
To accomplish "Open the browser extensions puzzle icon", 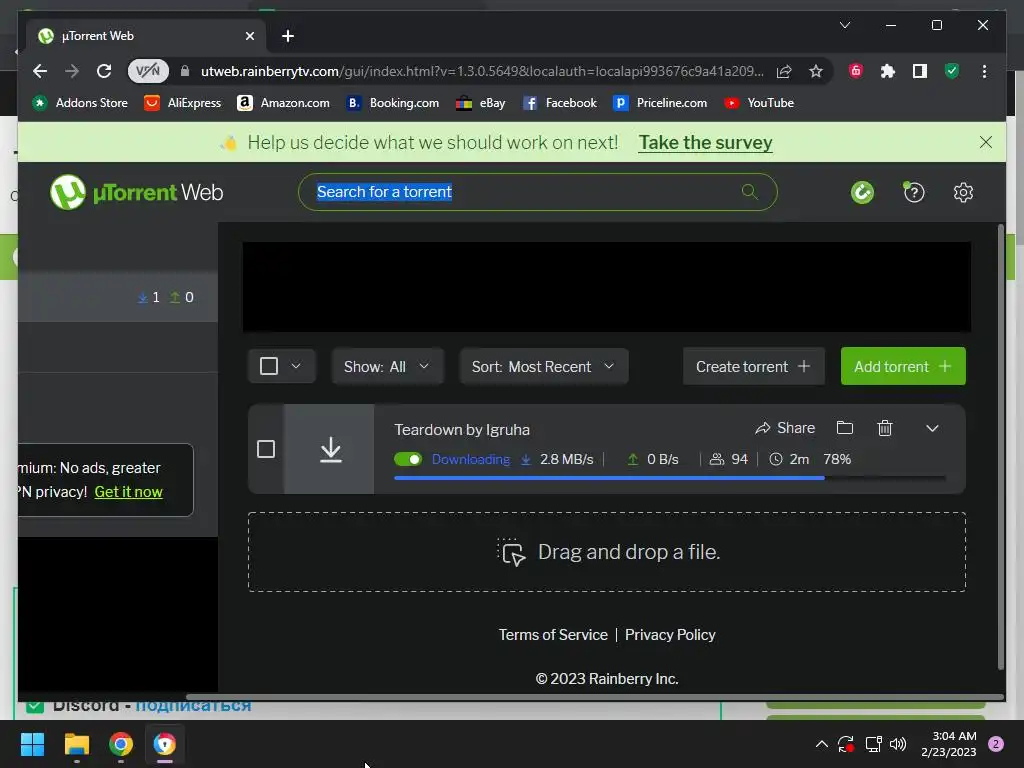I will (888, 71).
